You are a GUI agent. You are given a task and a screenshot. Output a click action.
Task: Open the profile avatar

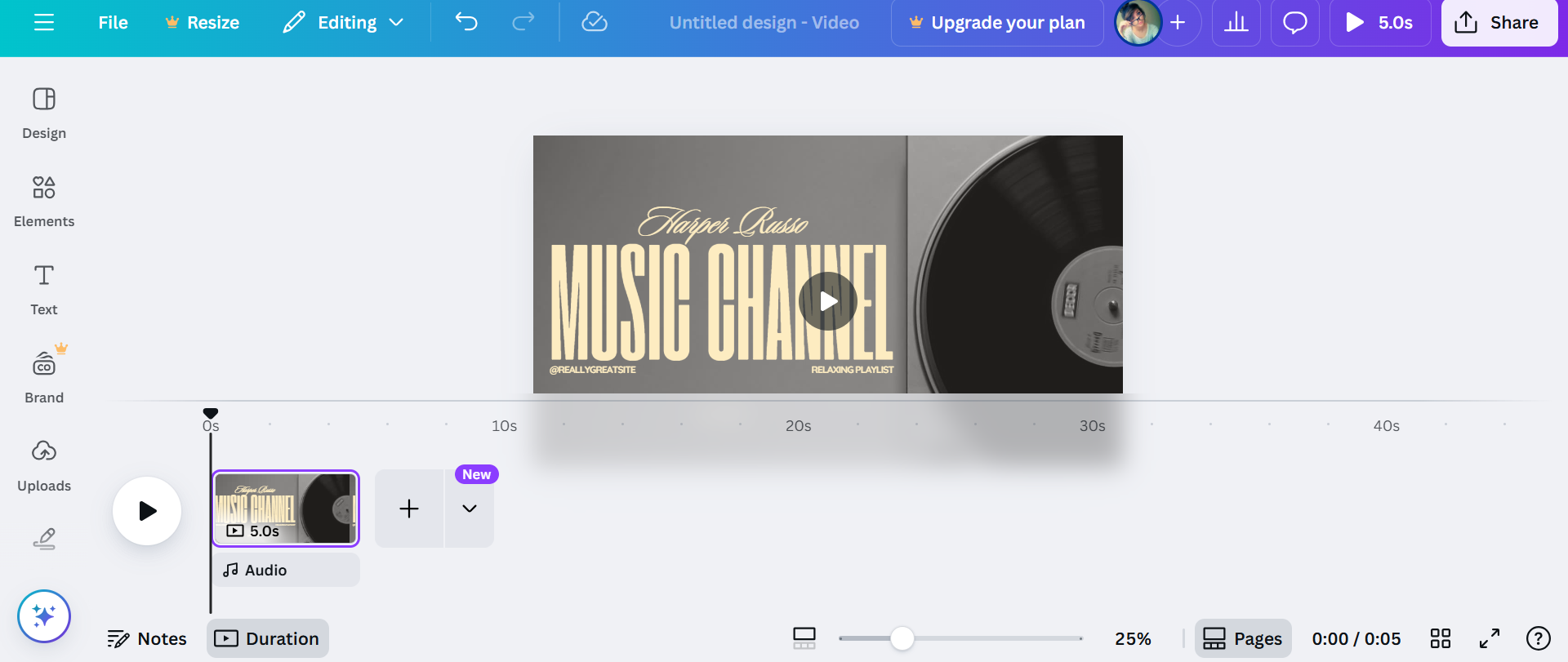pyautogui.click(x=1137, y=23)
